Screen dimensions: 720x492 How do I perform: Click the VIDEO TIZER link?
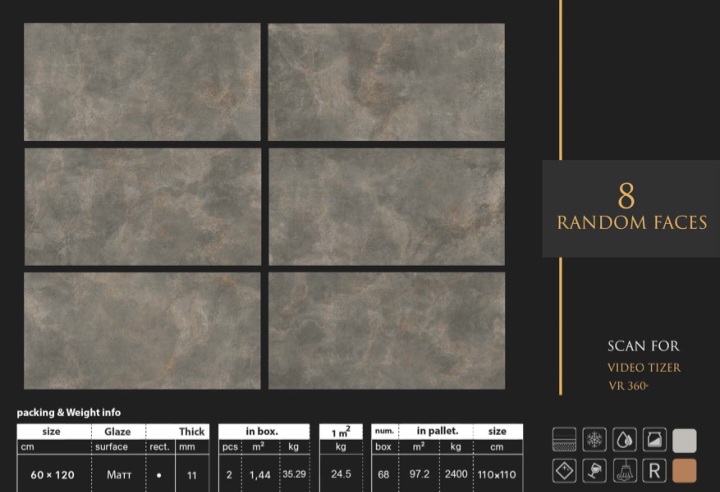point(644,368)
